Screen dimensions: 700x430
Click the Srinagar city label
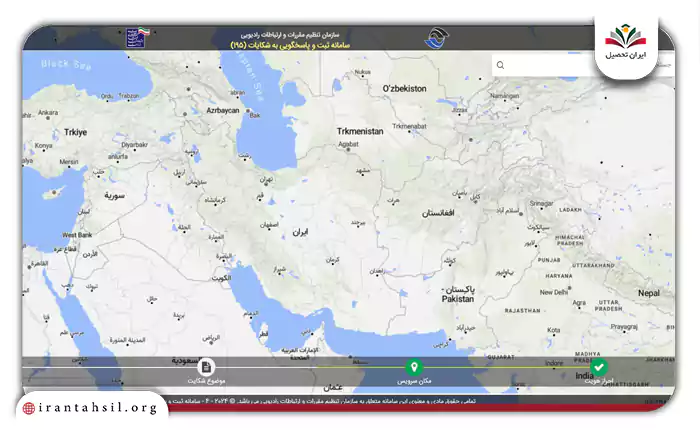[542, 204]
